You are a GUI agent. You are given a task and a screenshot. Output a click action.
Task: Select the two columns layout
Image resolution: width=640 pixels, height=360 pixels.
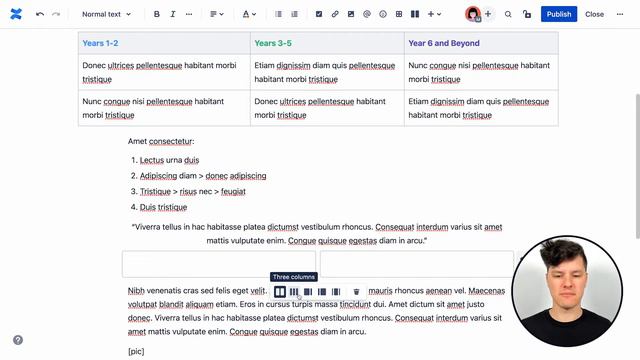click(280, 291)
